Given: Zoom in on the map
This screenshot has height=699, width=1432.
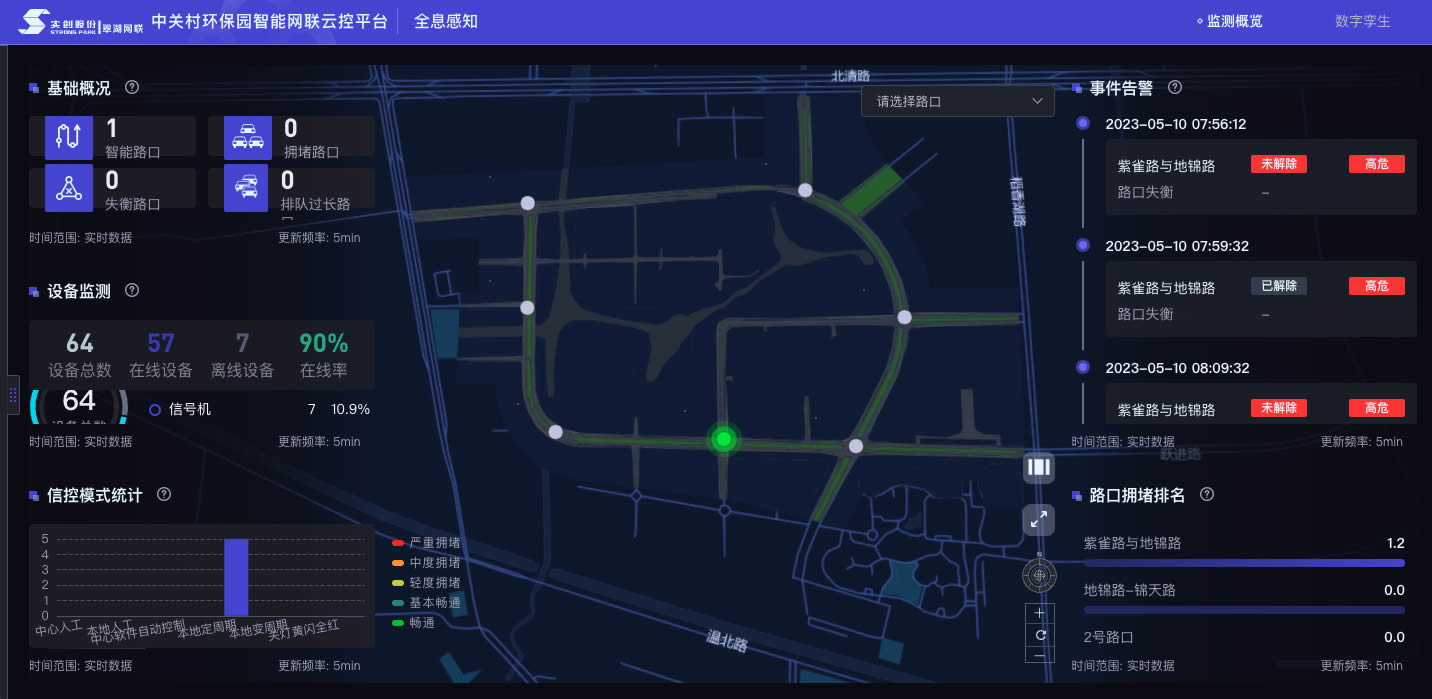Looking at the screenshot, I should (x=1040, y=613).
